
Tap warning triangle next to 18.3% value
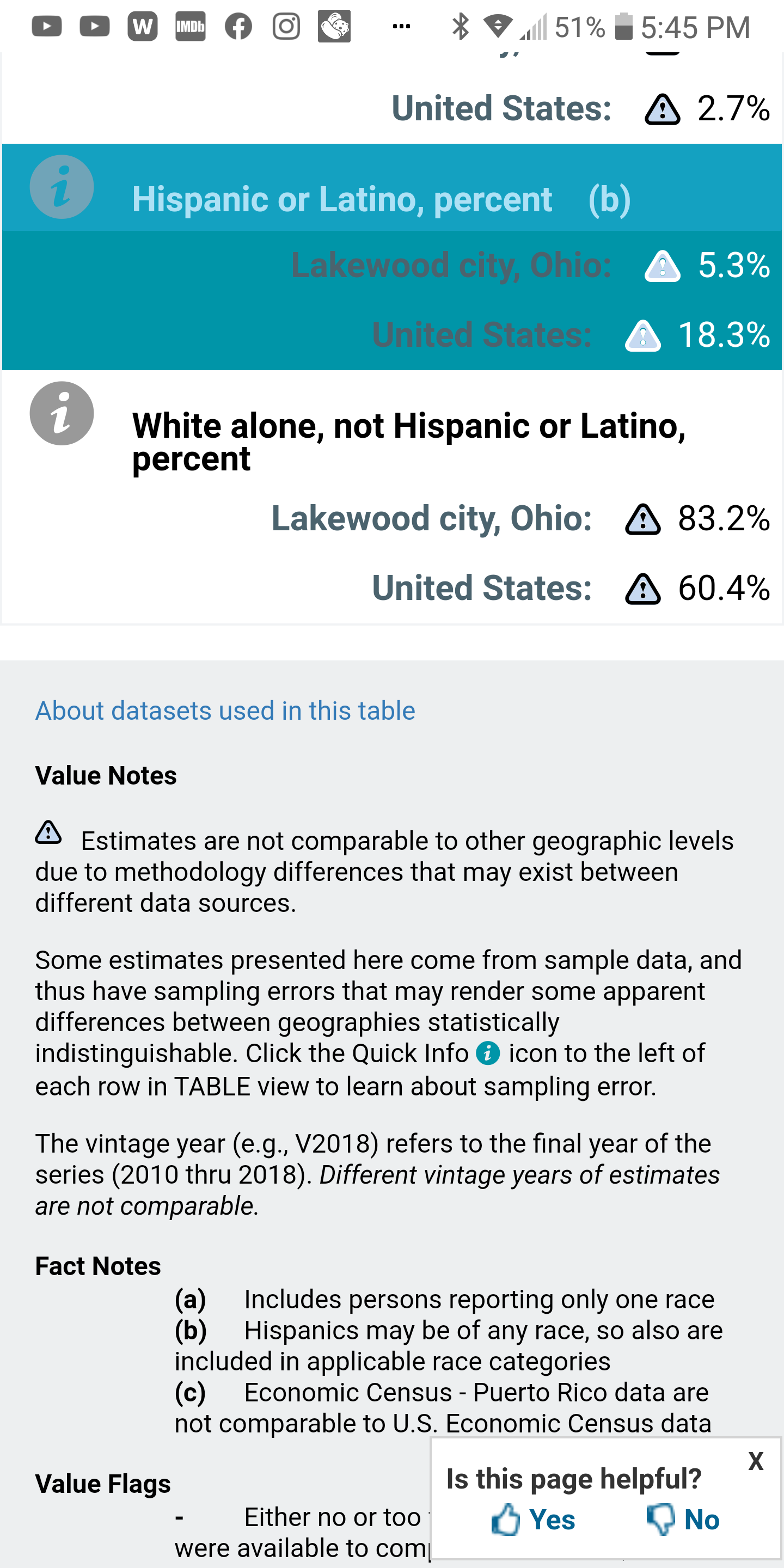tap(643, 335)
